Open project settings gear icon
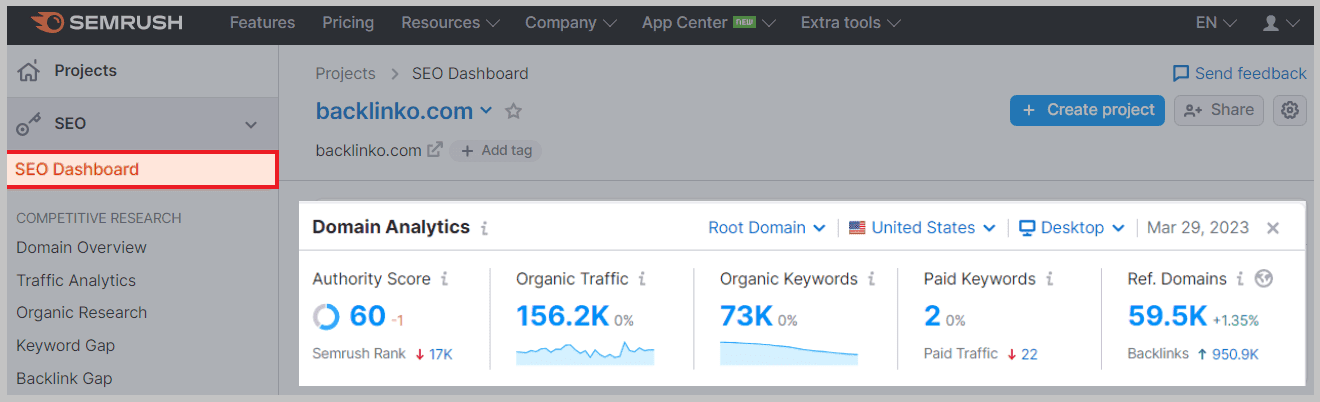The image size is (1320, 402). [1290, 110]
